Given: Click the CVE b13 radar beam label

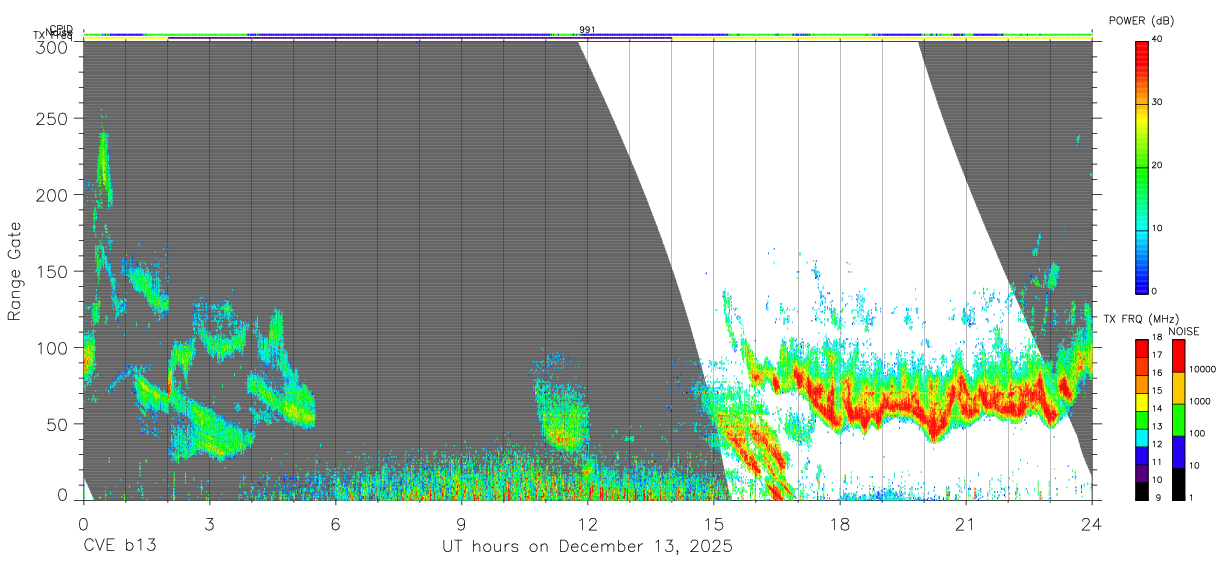Looking at the screenshot, I should click(x=119, y=546).
